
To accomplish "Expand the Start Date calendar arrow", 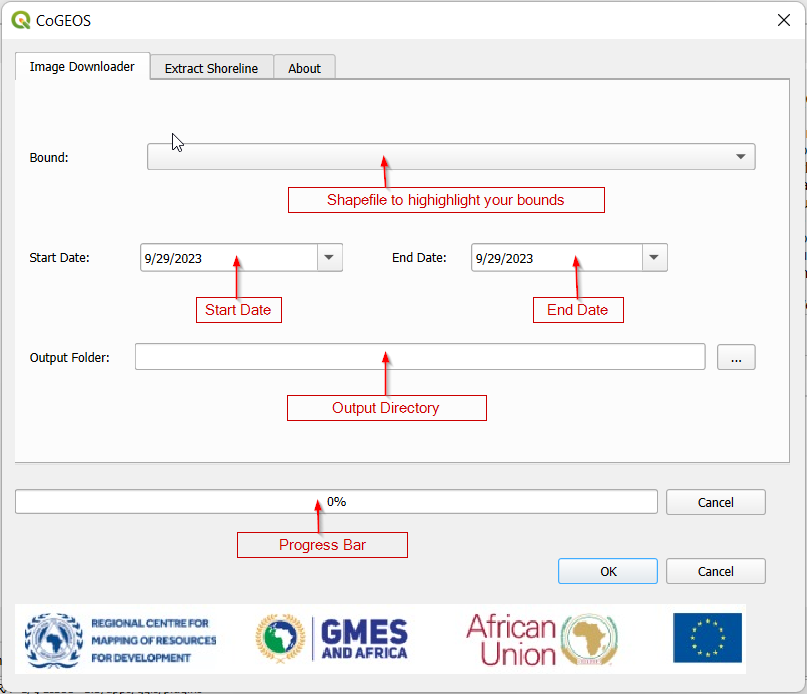I will tap(329, 257).
